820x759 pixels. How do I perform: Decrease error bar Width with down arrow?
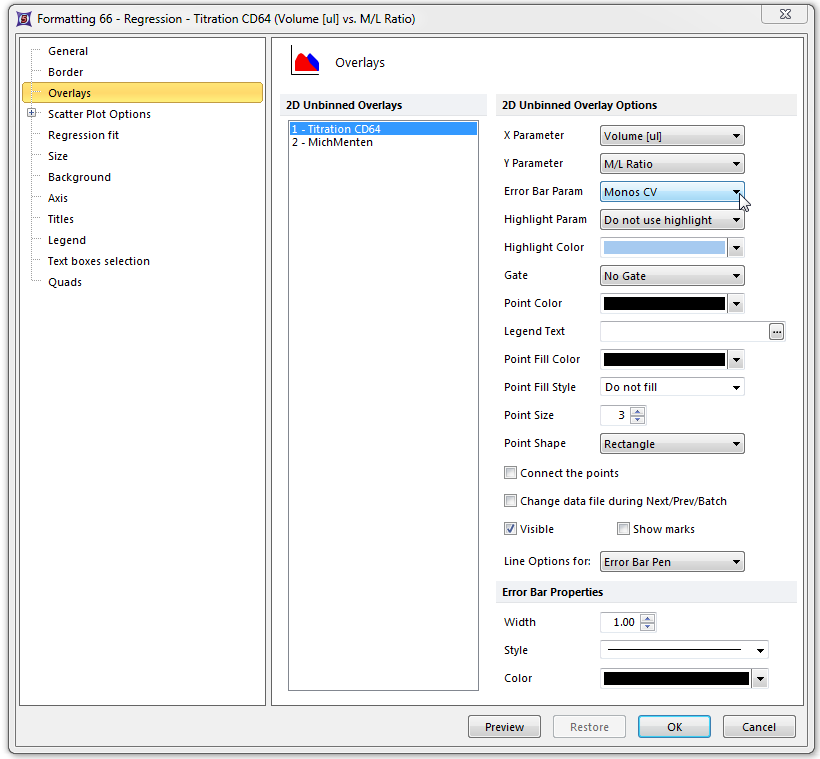648,627
